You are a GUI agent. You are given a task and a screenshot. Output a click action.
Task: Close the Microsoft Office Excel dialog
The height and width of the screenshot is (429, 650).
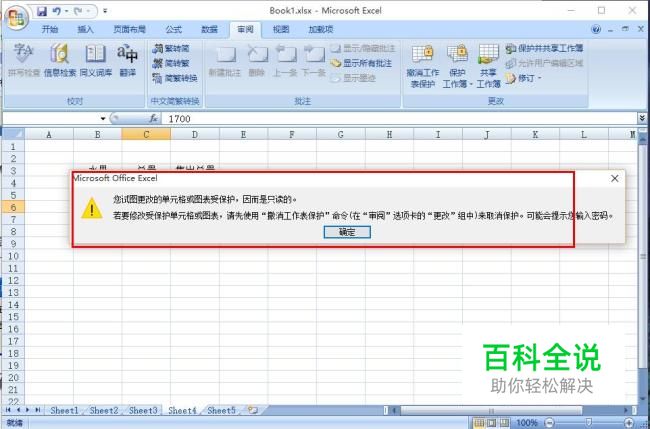click(x=615, y=178)
